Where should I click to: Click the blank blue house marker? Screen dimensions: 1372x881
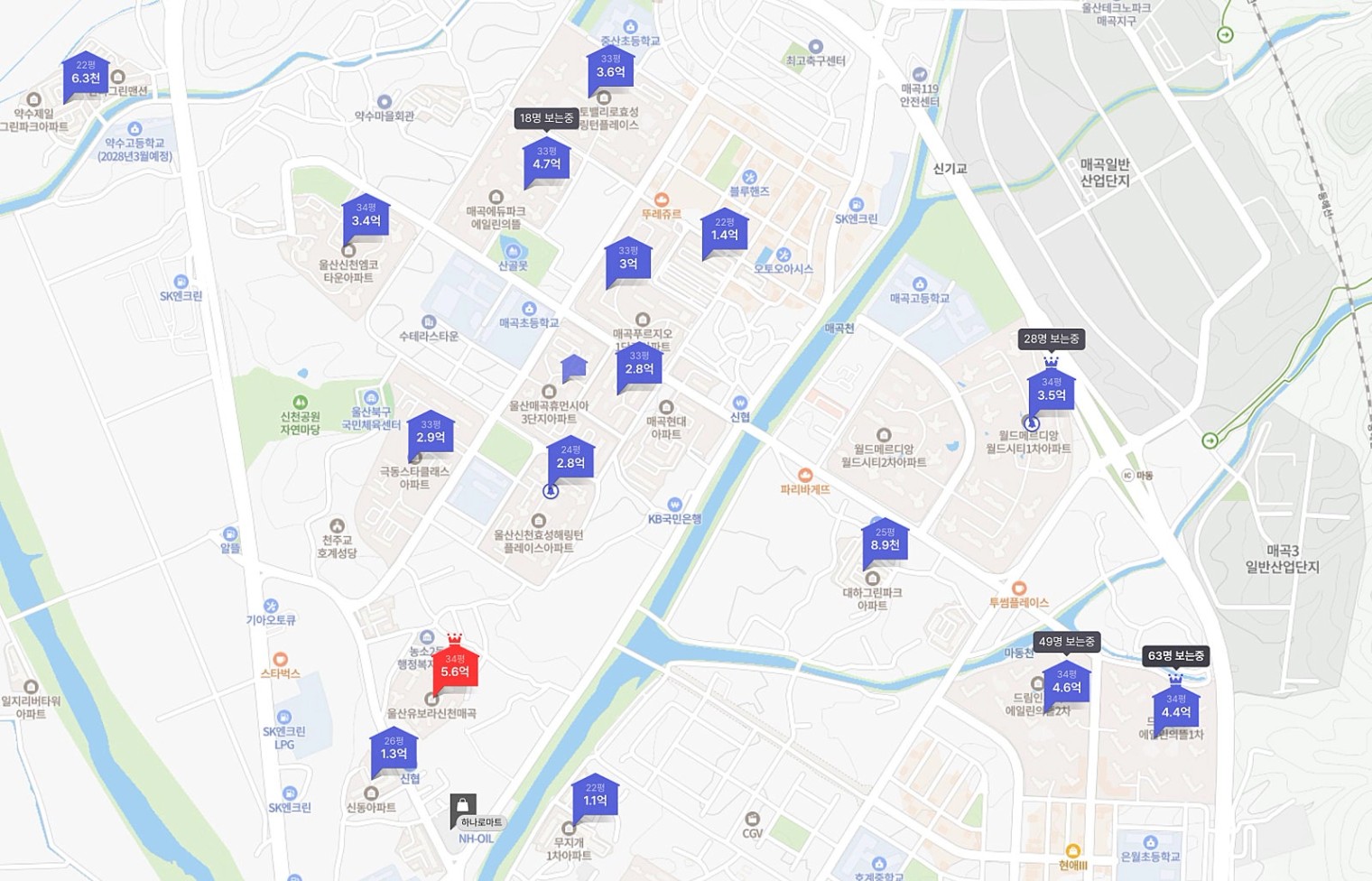[x=574, y=367]
